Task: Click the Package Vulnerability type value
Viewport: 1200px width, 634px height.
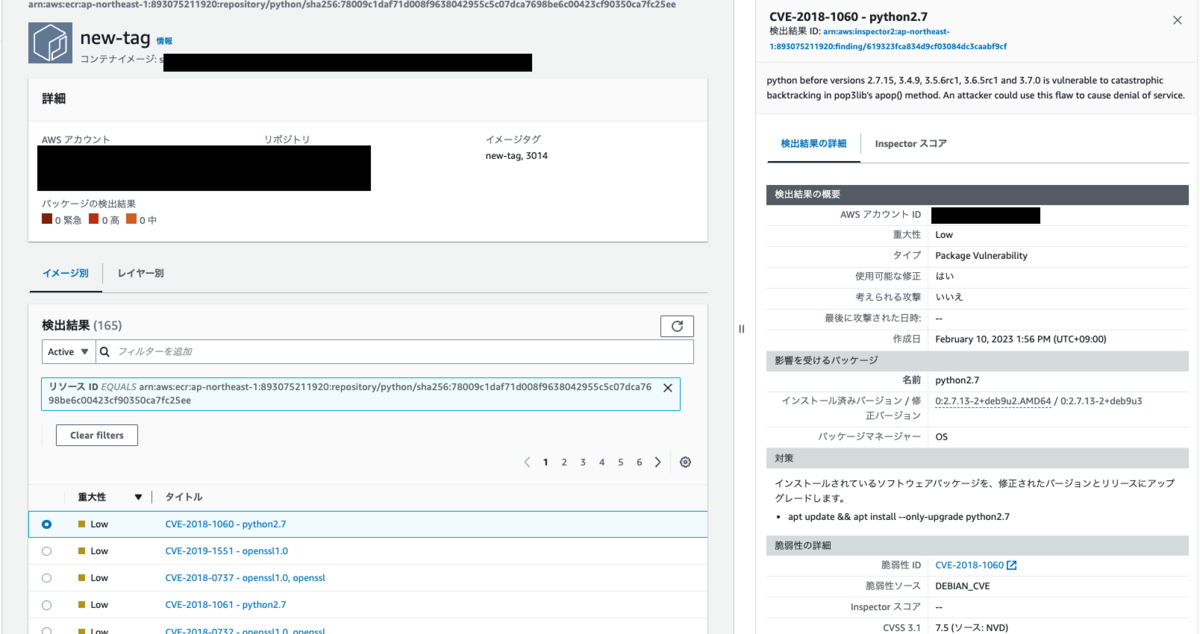Action: click(x=981, y=255)
